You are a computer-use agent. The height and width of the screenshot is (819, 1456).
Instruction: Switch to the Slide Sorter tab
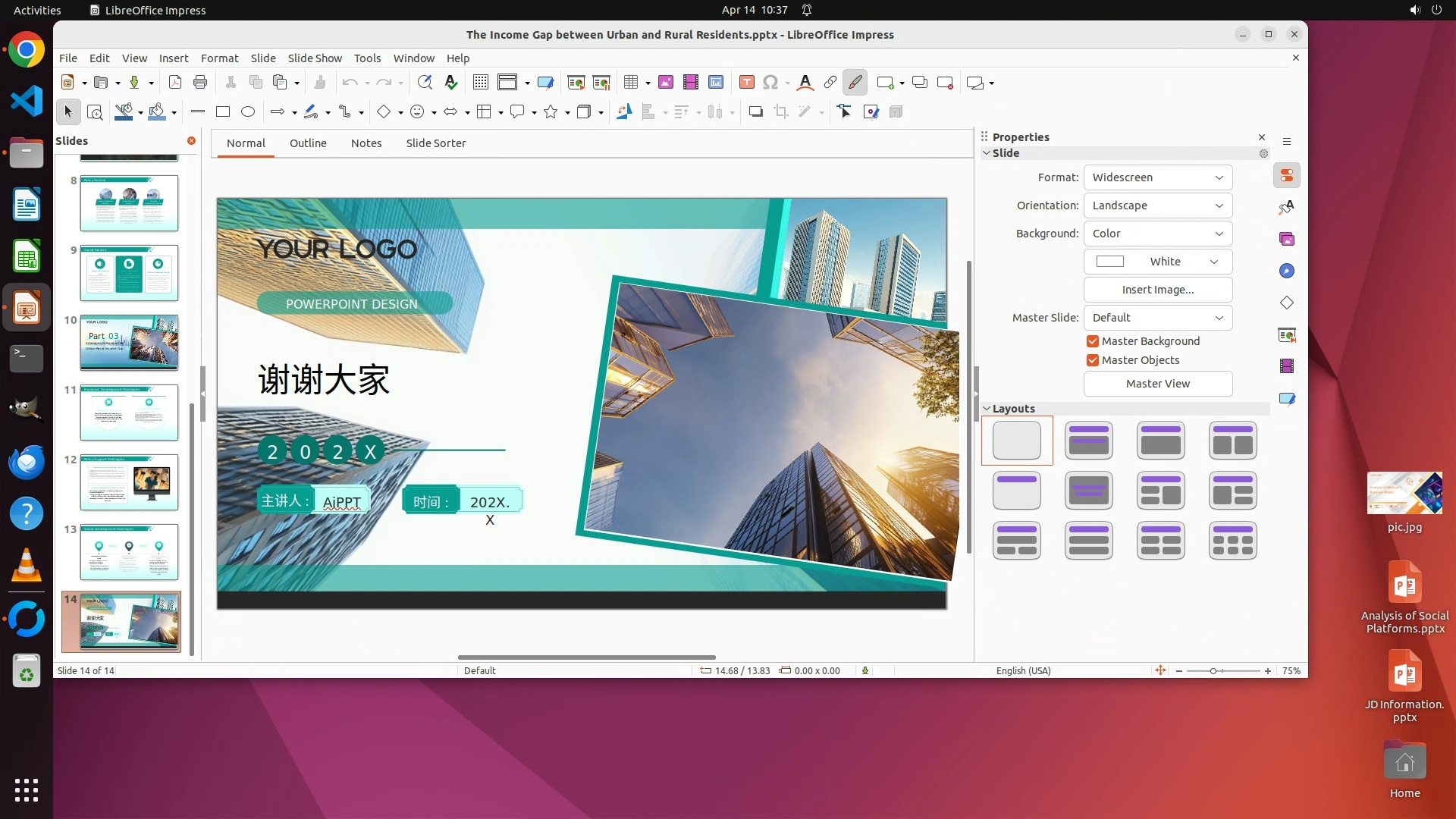(435, 143)
